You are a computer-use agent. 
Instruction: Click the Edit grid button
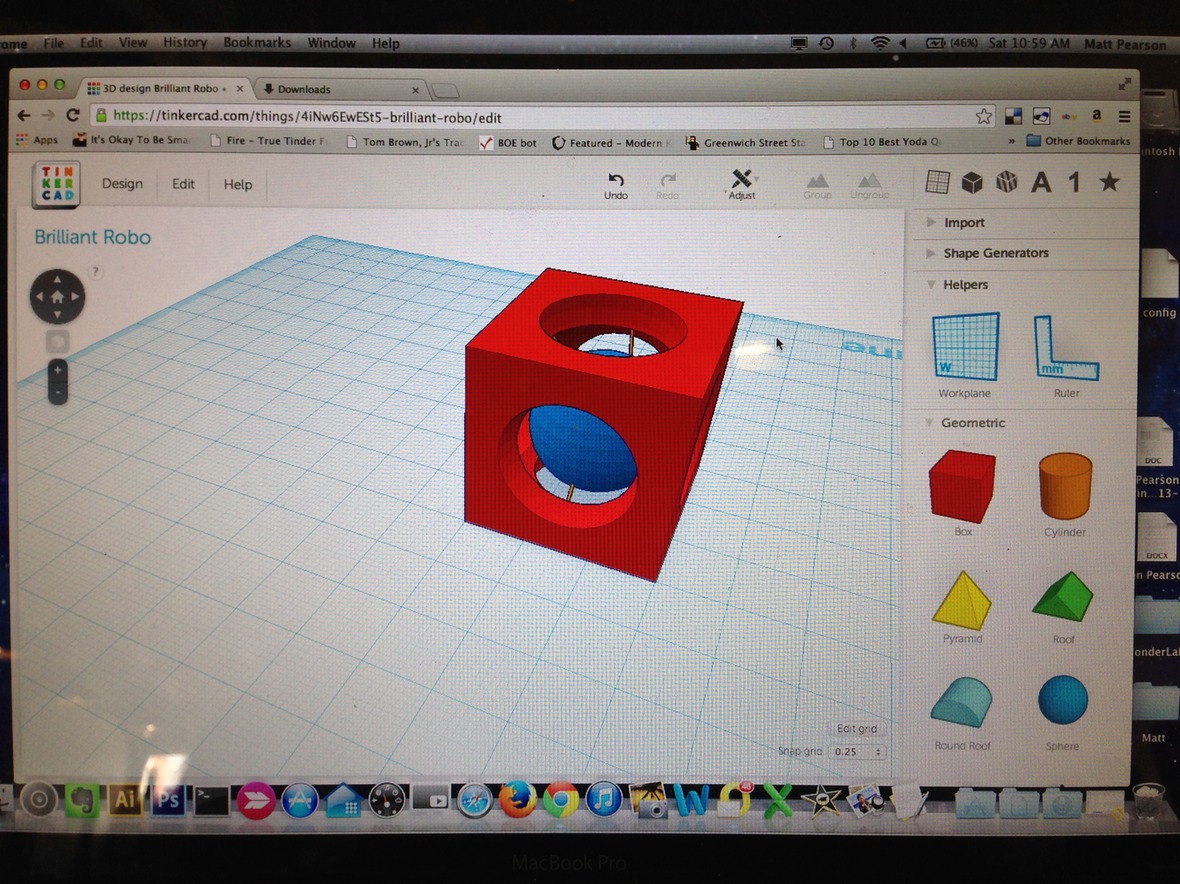point(857,728)
